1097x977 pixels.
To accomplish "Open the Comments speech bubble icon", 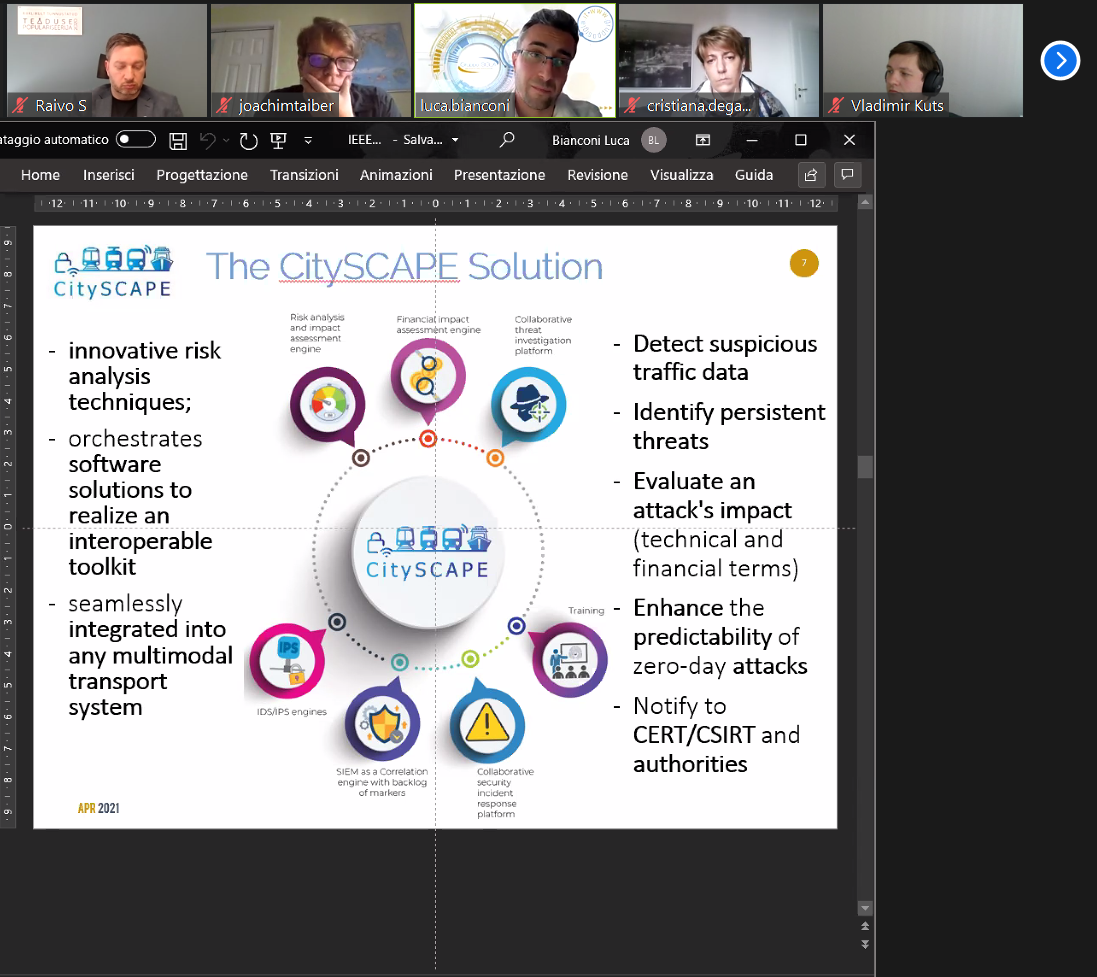I will click(847, 175).
